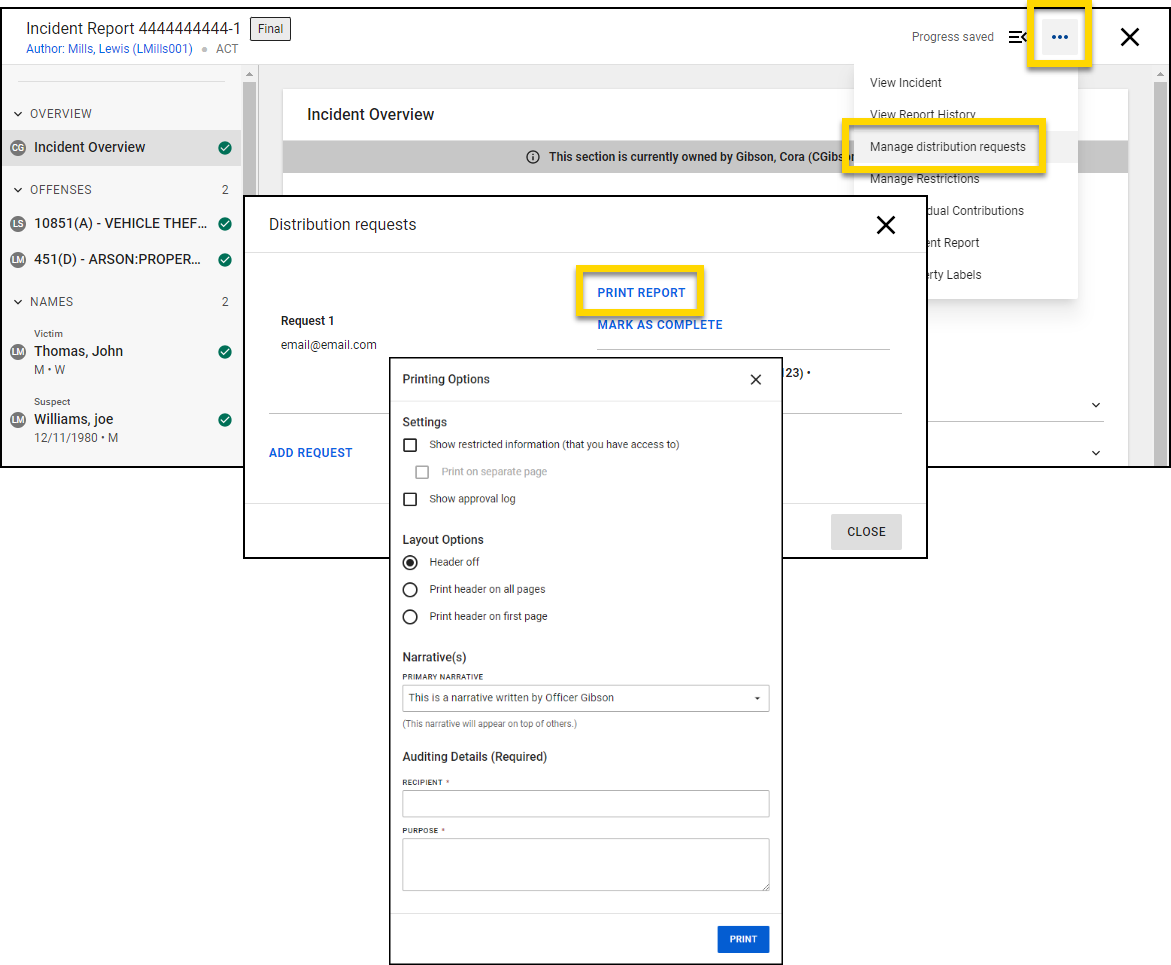Click the LM avatar icon beside victim Thomas, John
This screenshot has width=1171, height=965.
17,349
